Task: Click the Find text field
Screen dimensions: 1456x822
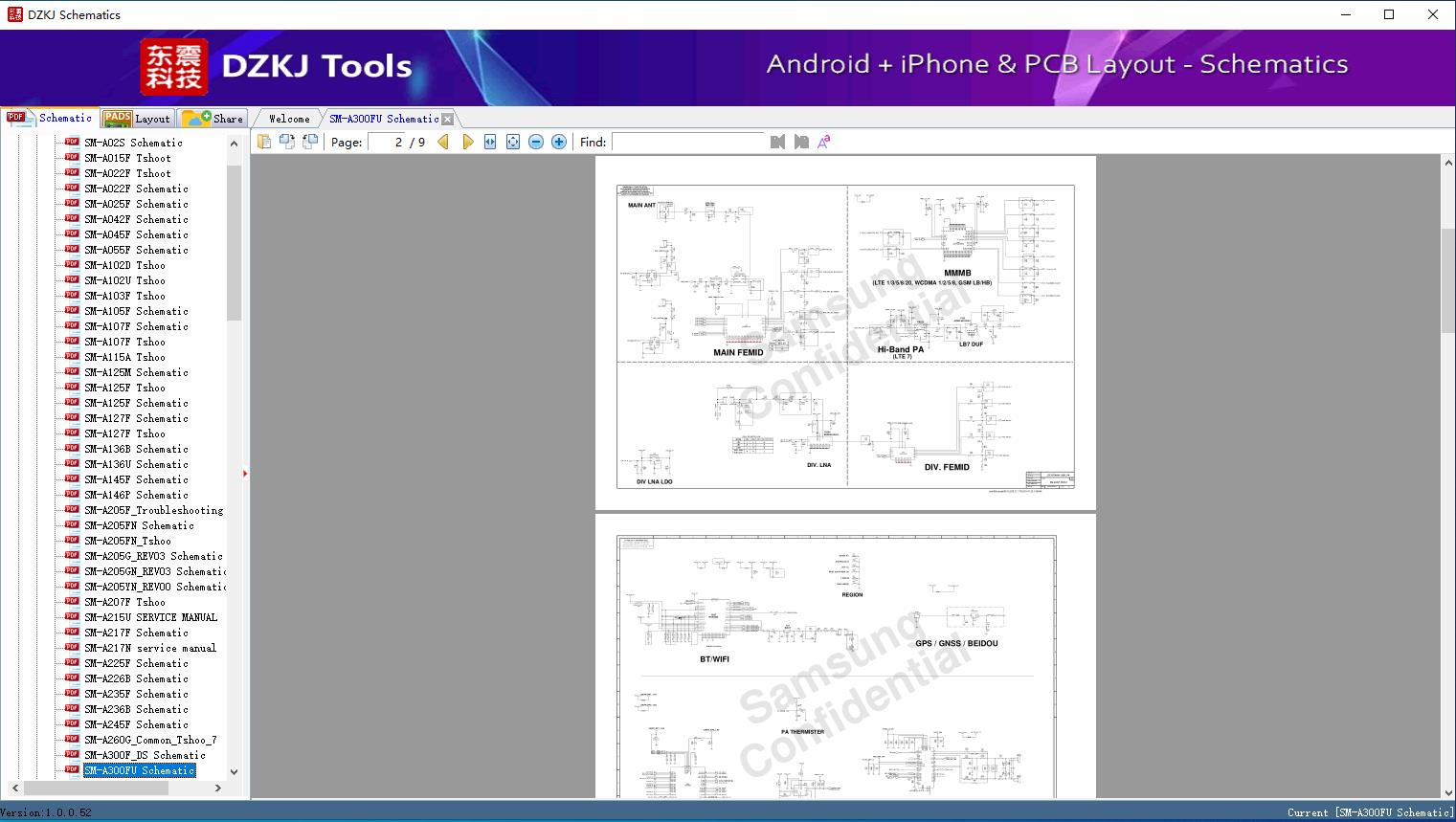Action: [688, 142]
